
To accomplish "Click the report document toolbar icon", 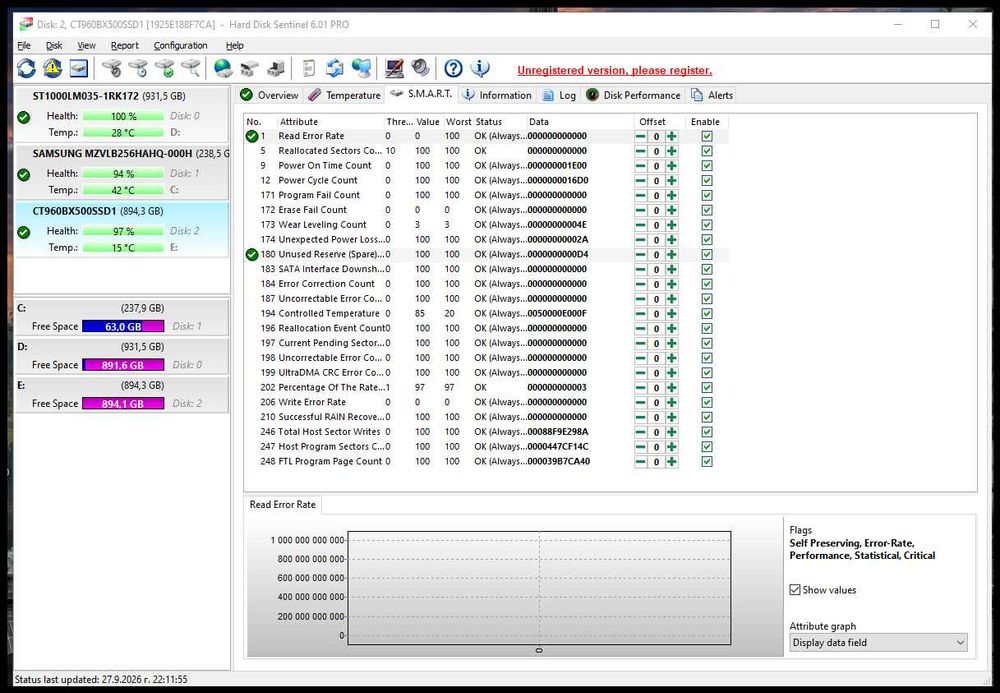I will (309, 68).
